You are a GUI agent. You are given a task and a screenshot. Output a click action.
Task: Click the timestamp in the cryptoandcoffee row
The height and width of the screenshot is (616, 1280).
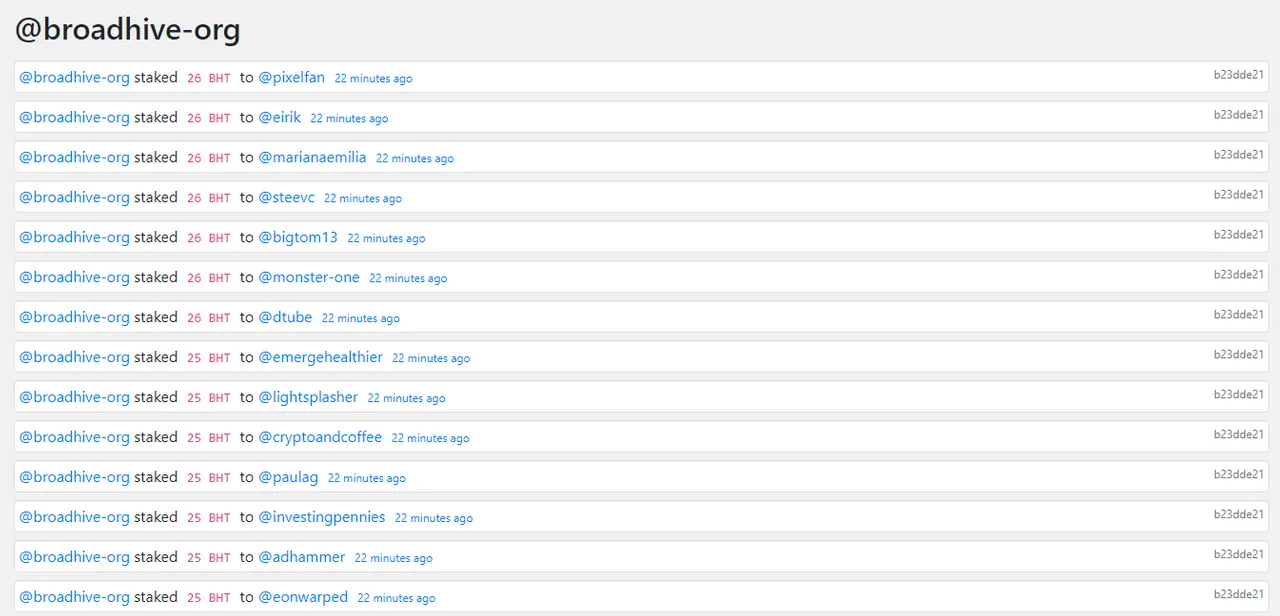click(430, 438)
